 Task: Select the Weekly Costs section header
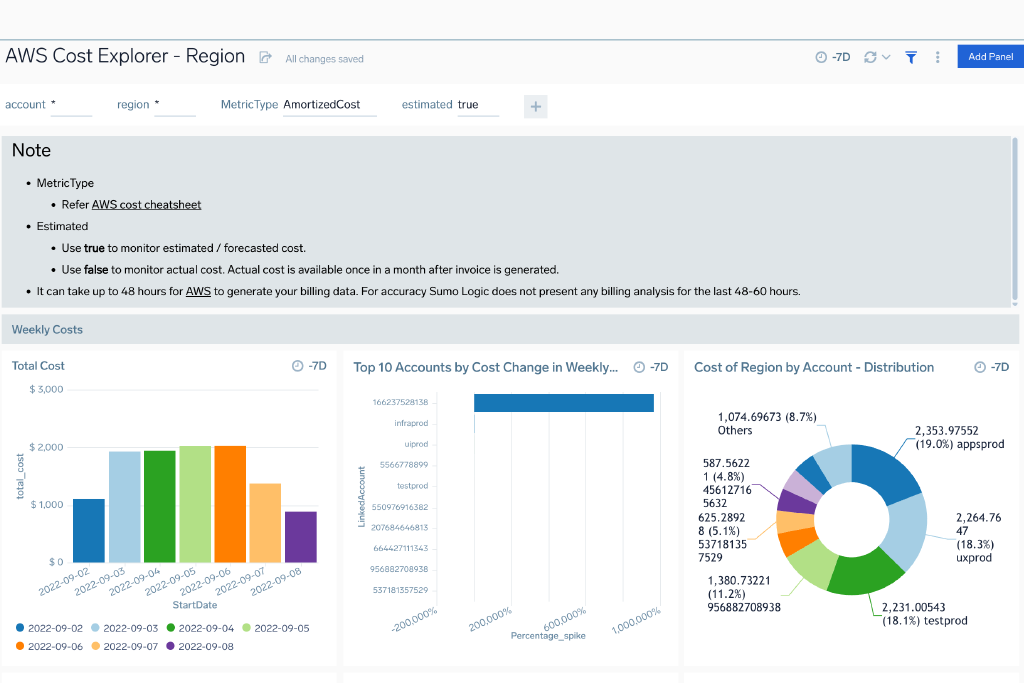pyautogui.click(x=46, y=329)
